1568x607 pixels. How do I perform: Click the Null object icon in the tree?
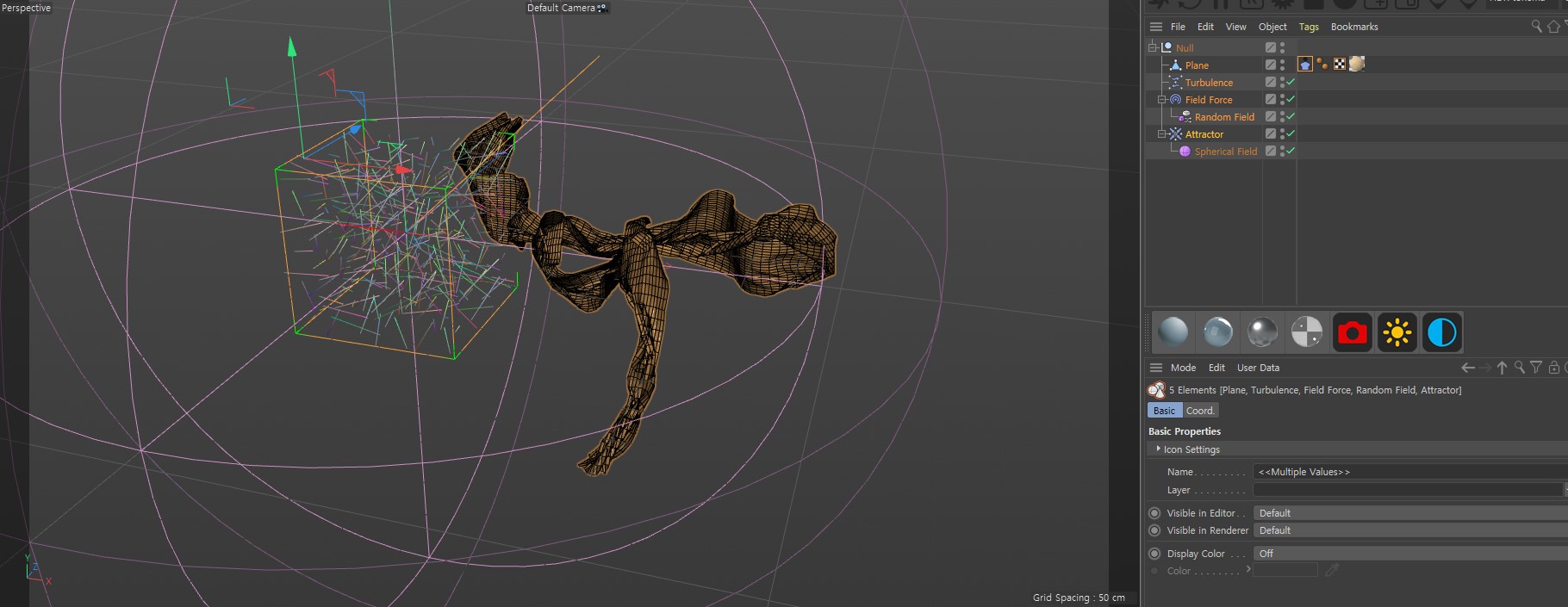click(1167, 47)
